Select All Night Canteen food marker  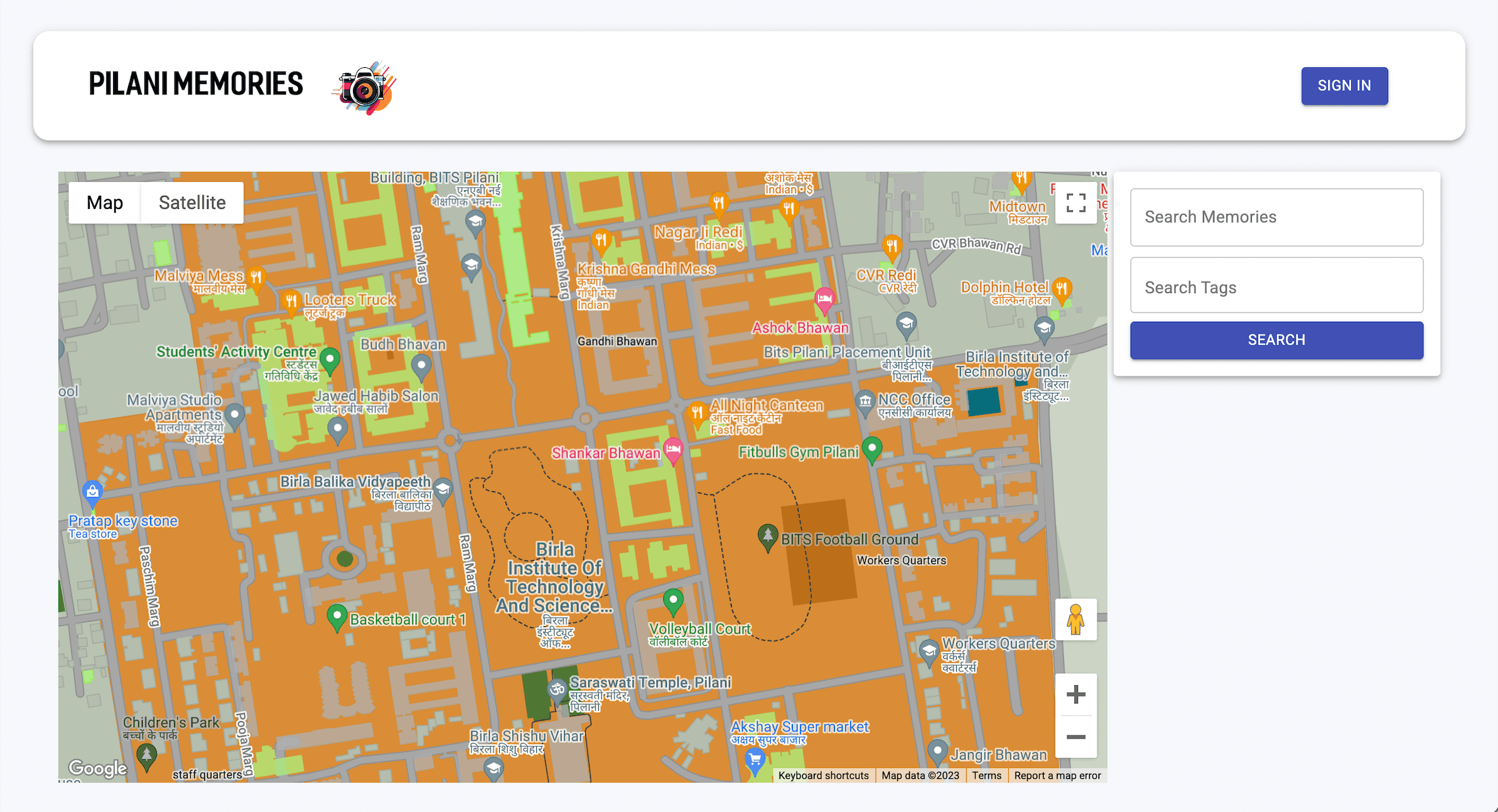click(697, 416)
